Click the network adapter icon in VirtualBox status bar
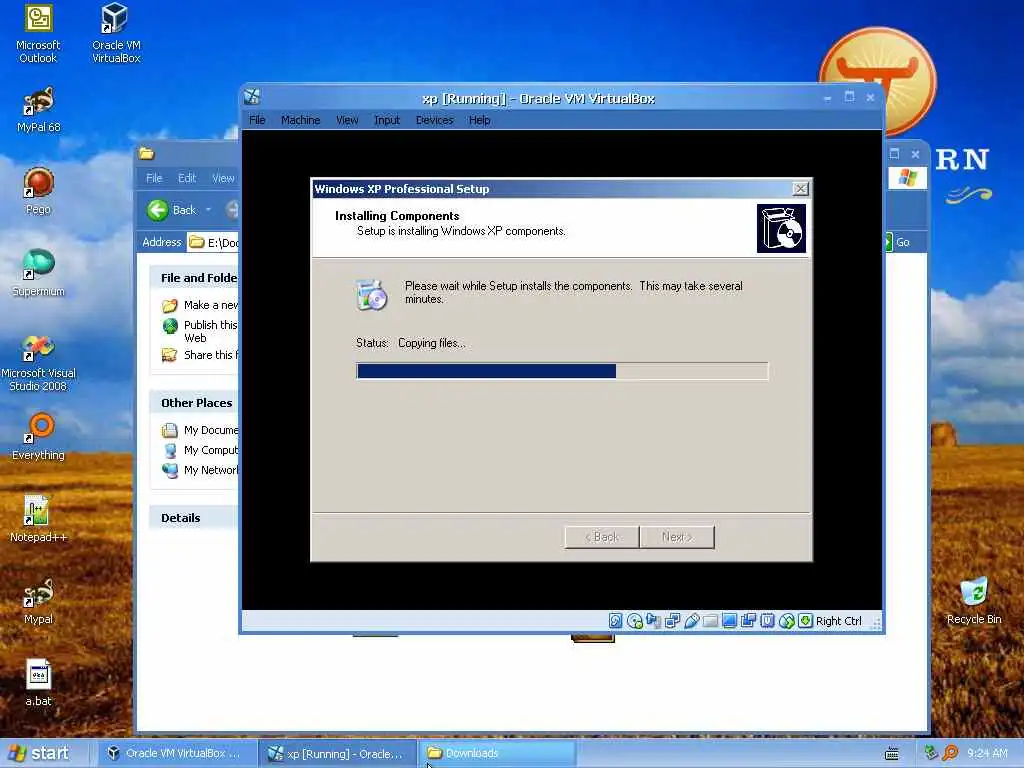The height and width of the screenshot is (768, 1024). 672,620
